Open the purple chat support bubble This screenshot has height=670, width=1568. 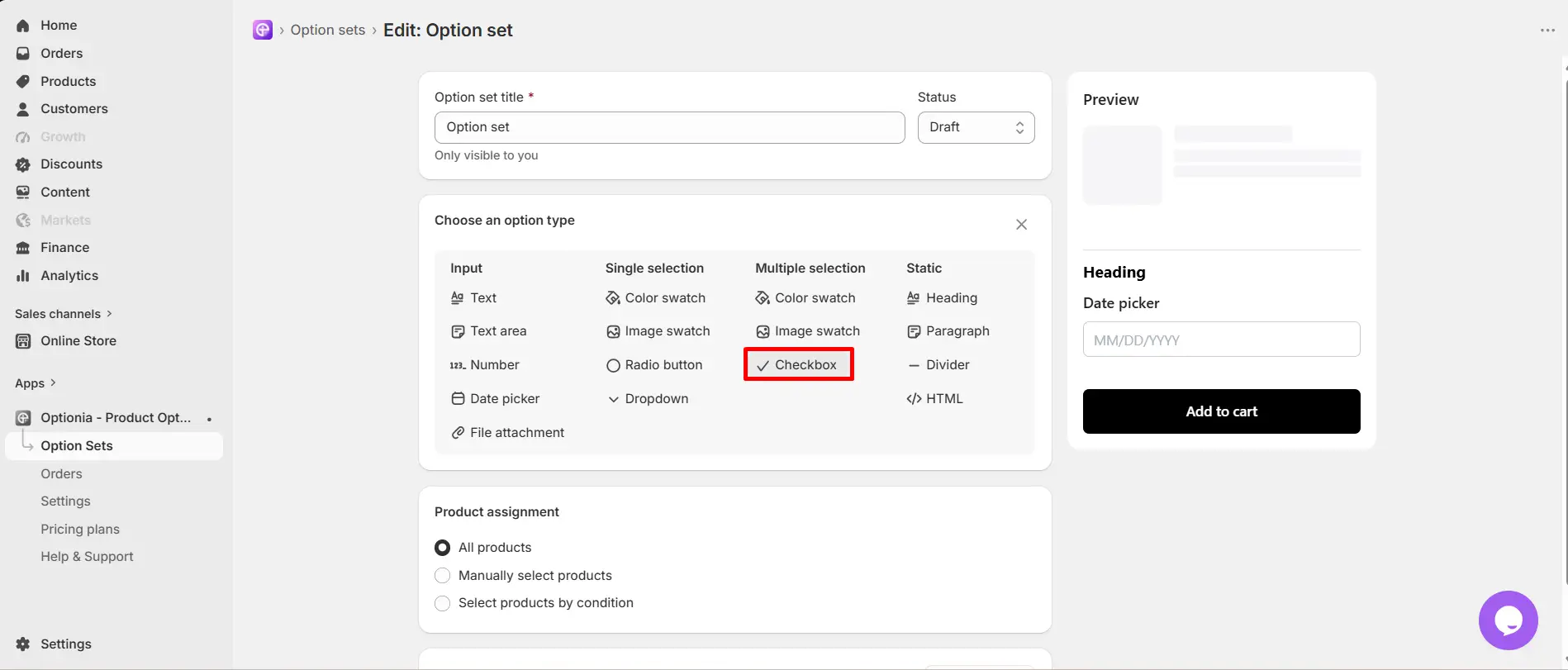pyautogui.click(x=1508, y=620)
